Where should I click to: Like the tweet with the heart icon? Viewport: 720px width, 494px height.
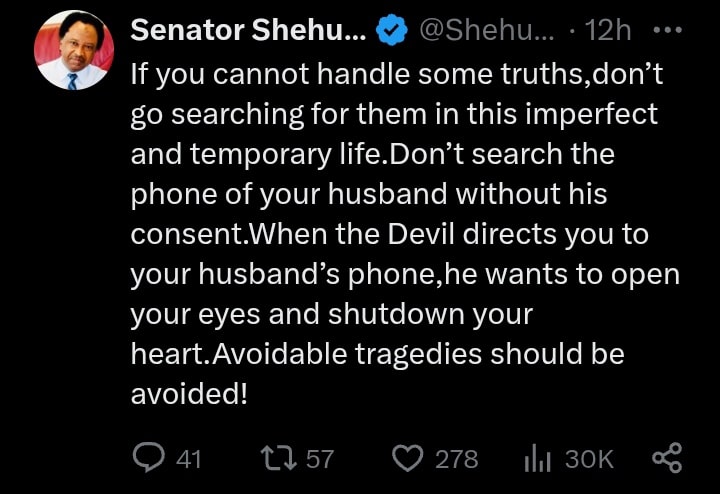tap(406, 458)
